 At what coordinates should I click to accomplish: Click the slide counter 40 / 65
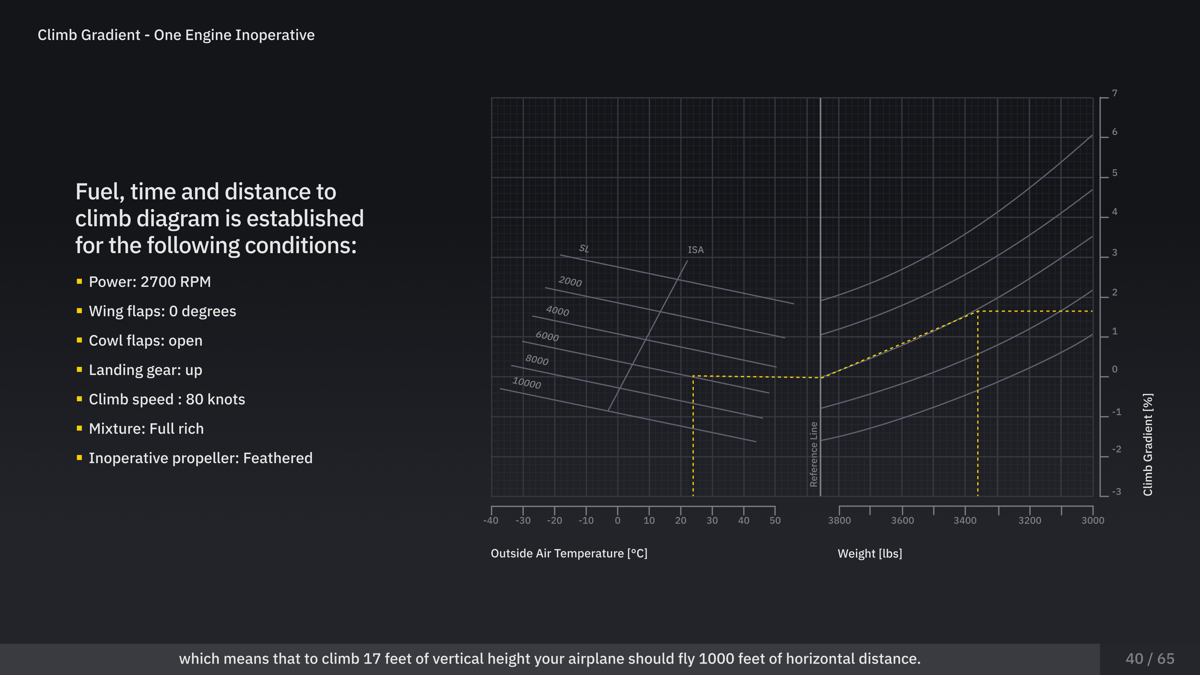[1149, 659]
